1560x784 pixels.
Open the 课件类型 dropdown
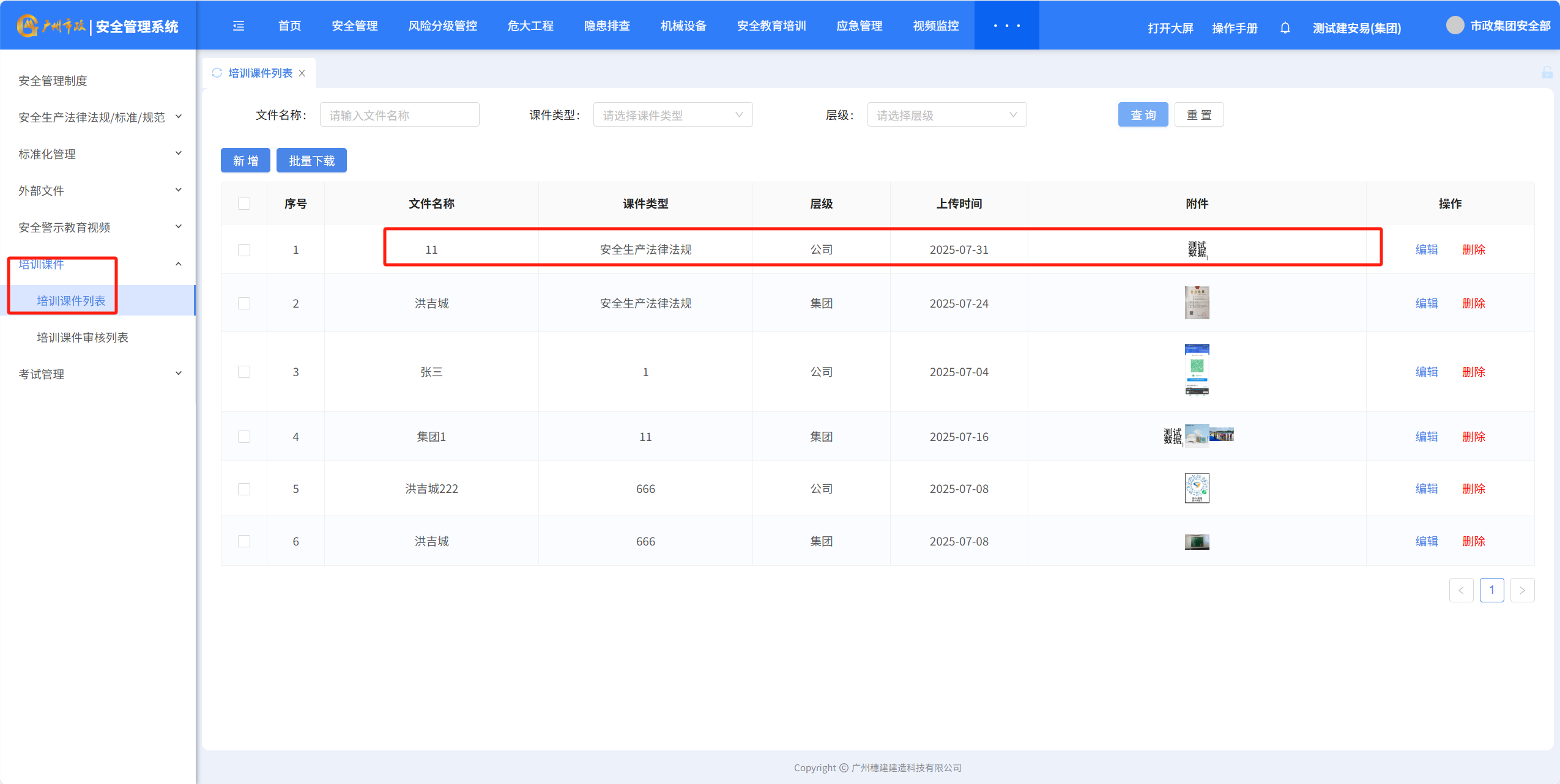672,115
